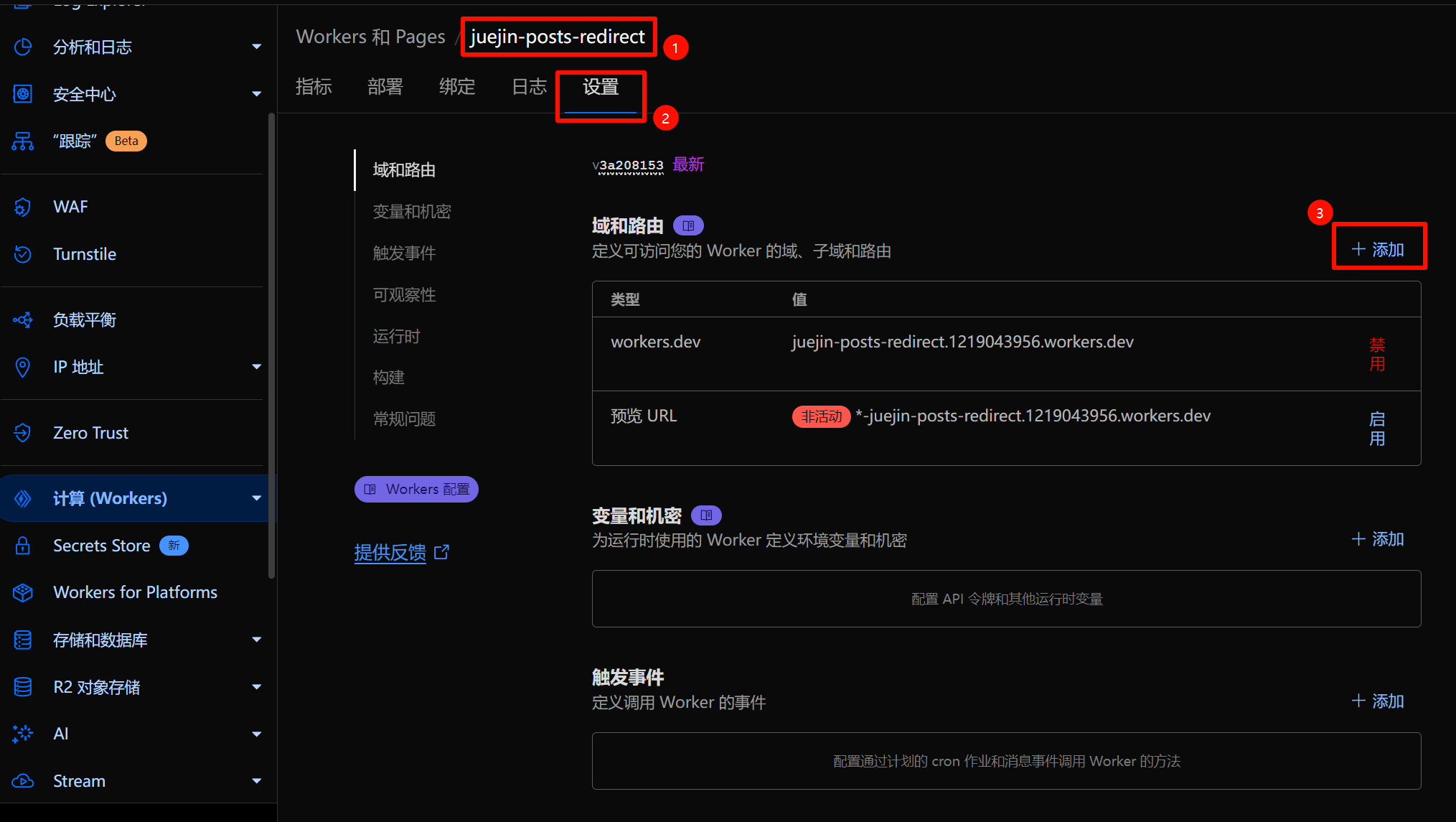Viewport: 1456px width, 822px height.
Task: Click 添加 button for 触发事件
Action: point(1378,701)
